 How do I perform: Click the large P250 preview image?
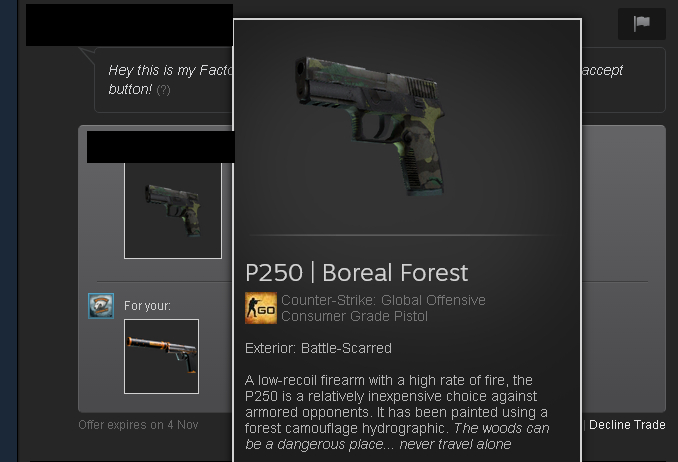(370, 125)
